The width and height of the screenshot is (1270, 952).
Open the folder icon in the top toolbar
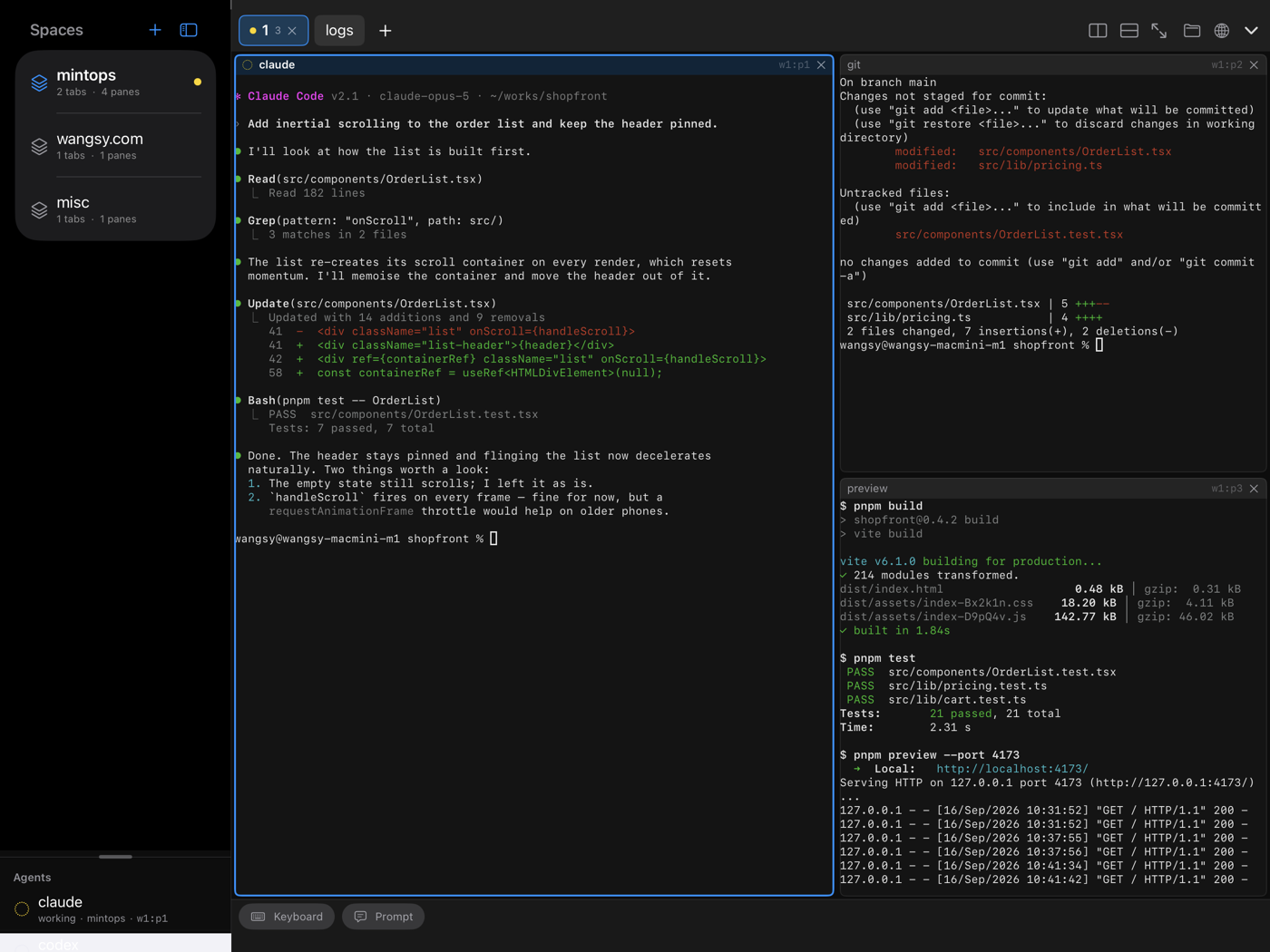[x=1192, y=31]
